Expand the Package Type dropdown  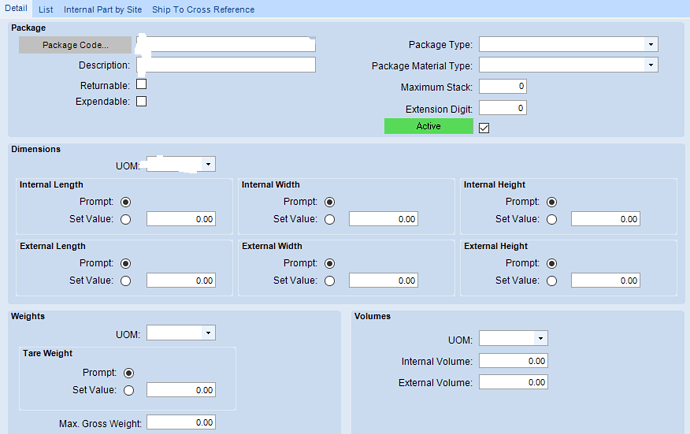(651, 44)
